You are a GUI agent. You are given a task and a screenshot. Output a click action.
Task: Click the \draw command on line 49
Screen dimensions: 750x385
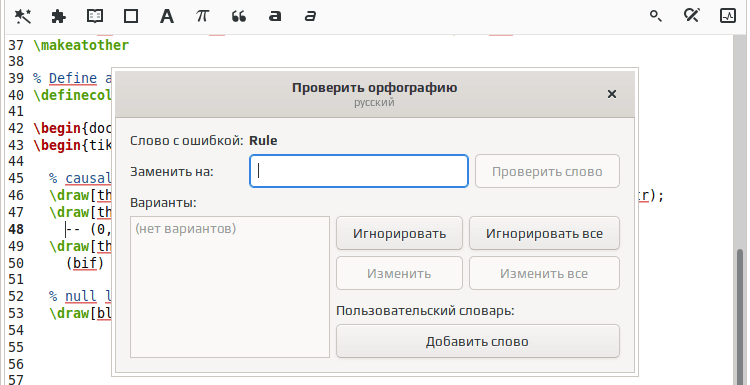(69, 246)
